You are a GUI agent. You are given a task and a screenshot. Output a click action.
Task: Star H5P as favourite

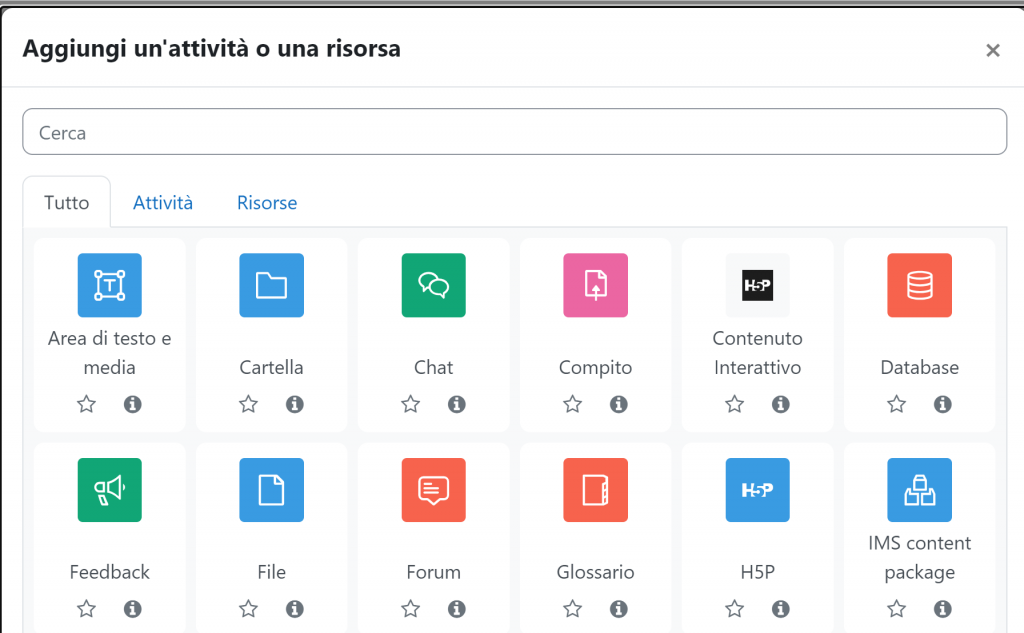(x=734, y=609)
